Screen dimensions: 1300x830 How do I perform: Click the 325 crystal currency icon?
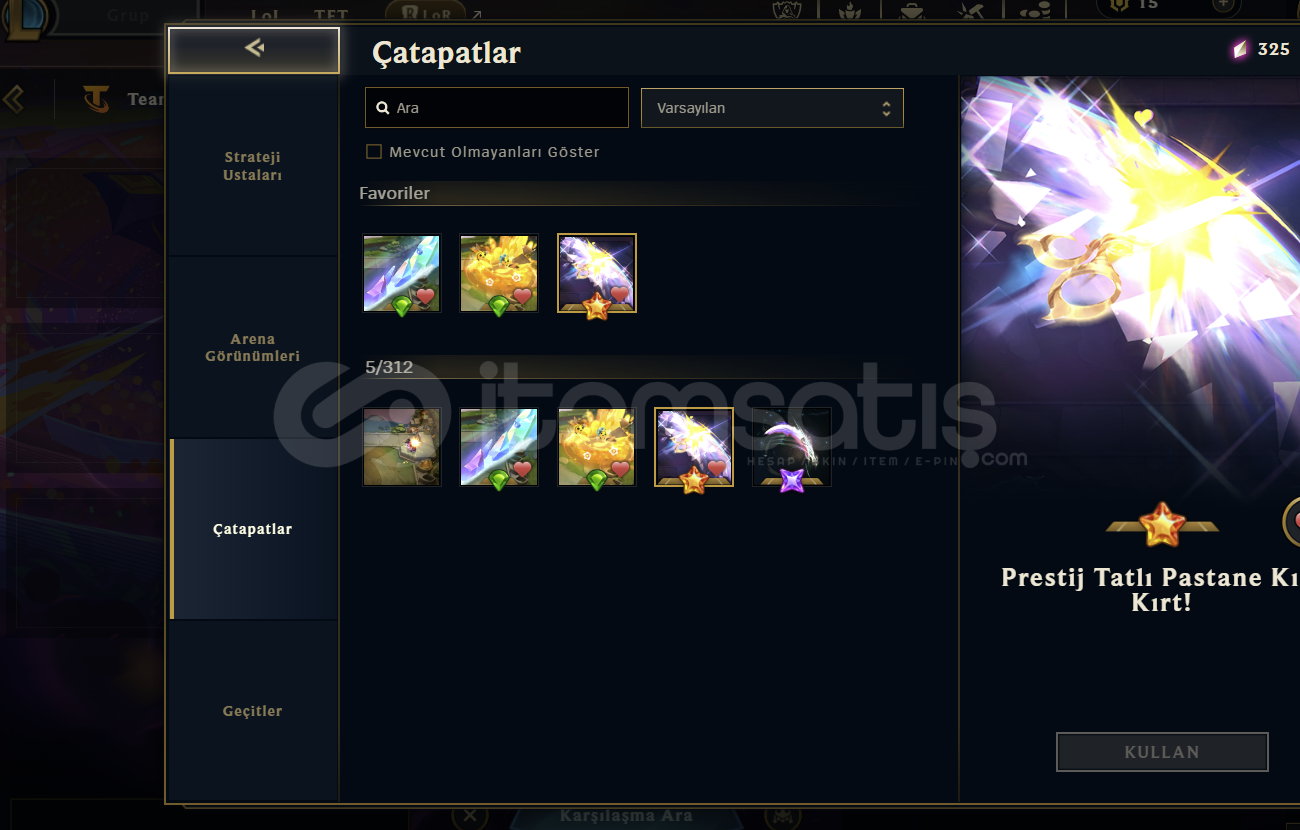(x=1240, y=49)
